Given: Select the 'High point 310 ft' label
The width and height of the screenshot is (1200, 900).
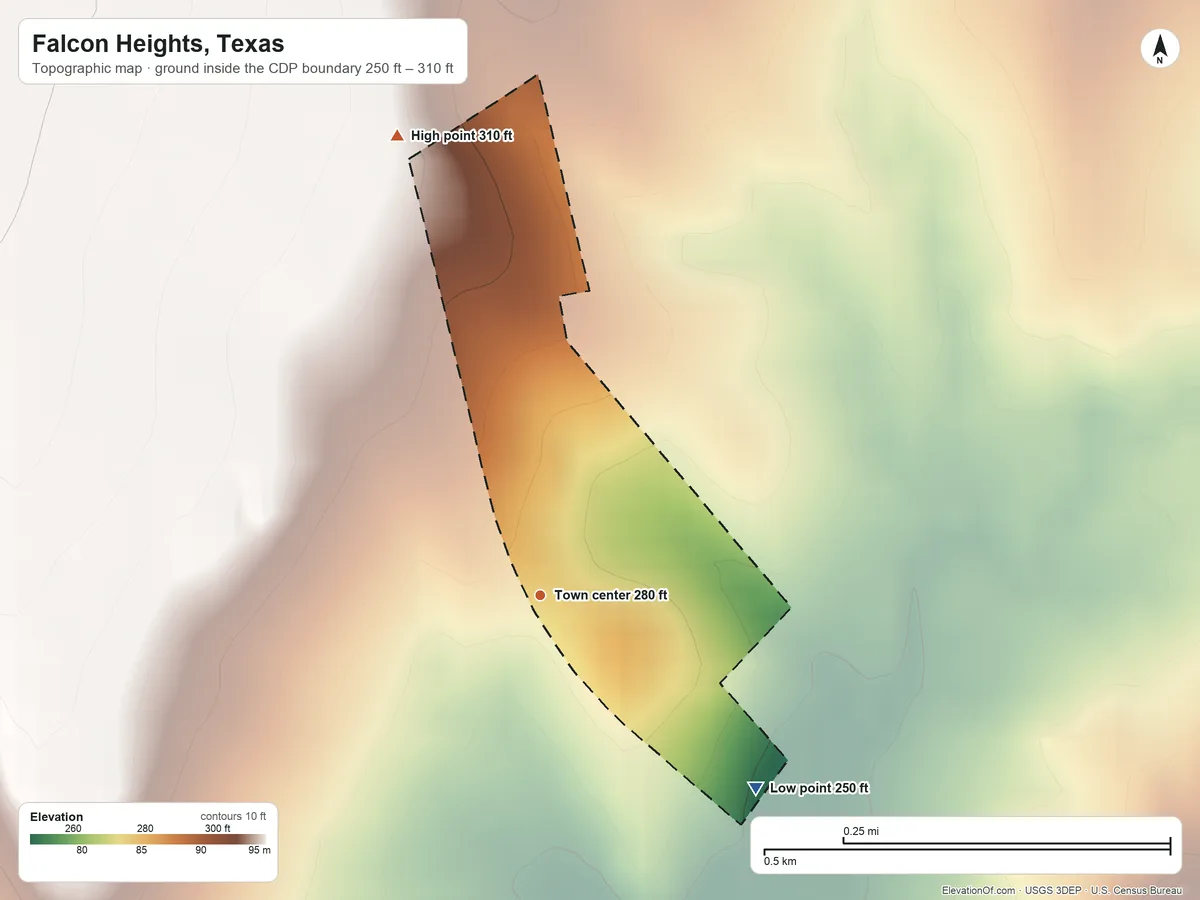Looking at the screenshot, I should coord(462,135).
